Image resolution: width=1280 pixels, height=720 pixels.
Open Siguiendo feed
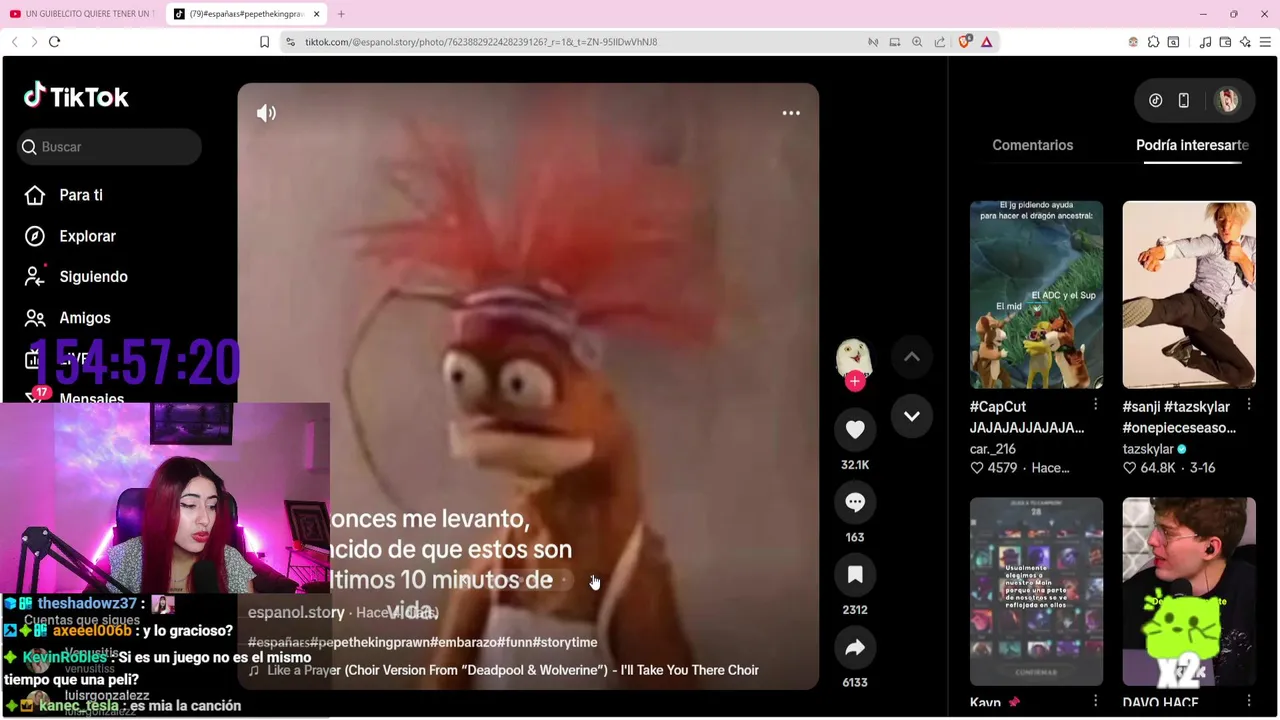pos(78,277)
